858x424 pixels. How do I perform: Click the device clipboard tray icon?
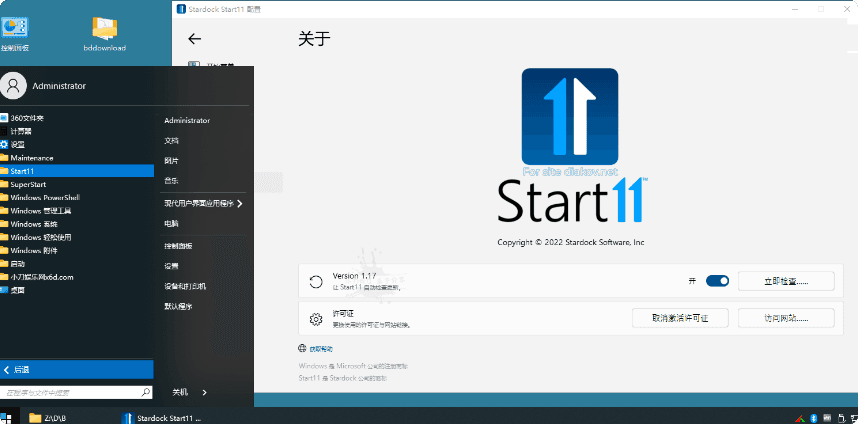[x=840, y=418]
